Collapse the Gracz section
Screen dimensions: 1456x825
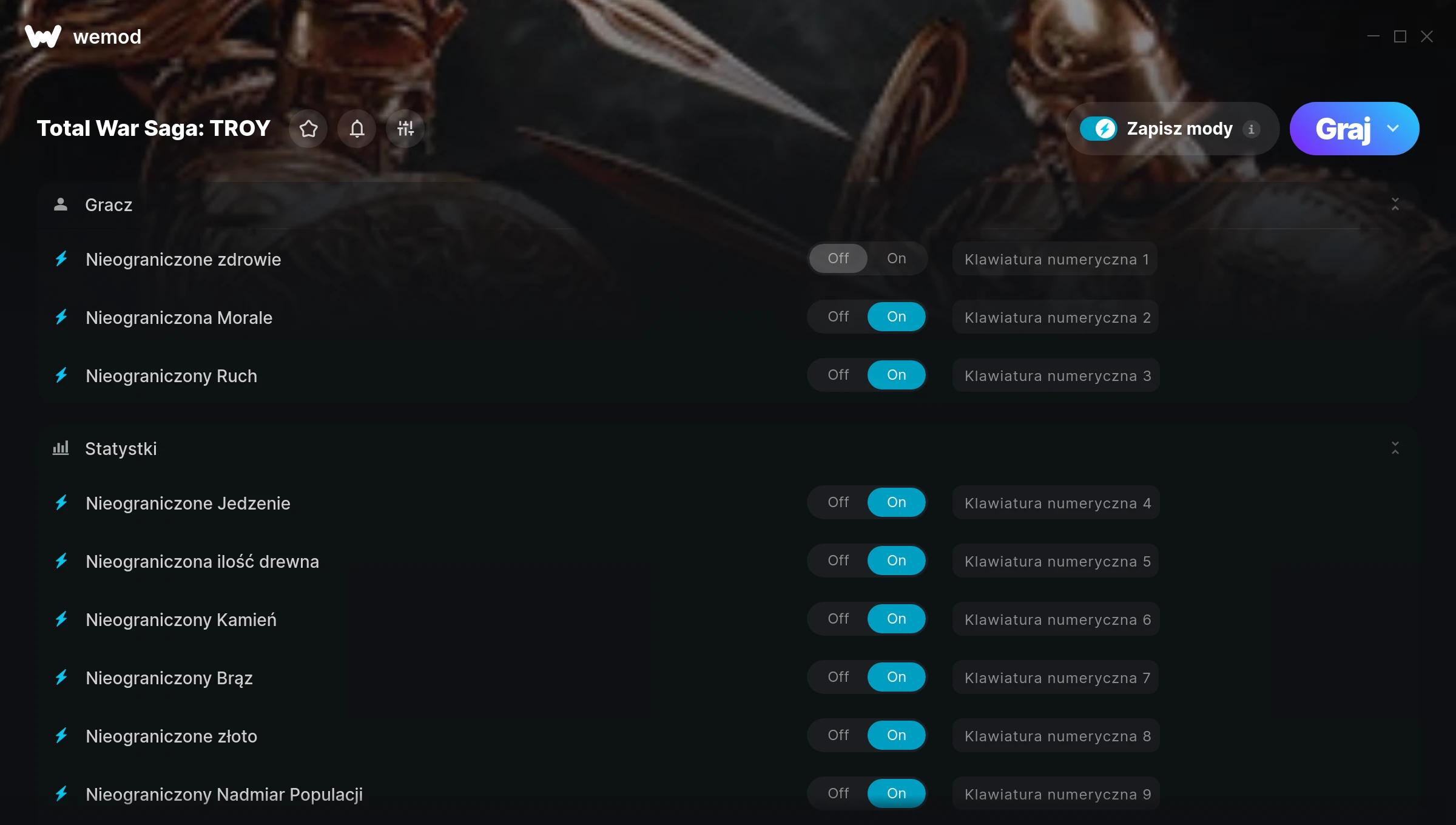click(x=1395, y=204)
